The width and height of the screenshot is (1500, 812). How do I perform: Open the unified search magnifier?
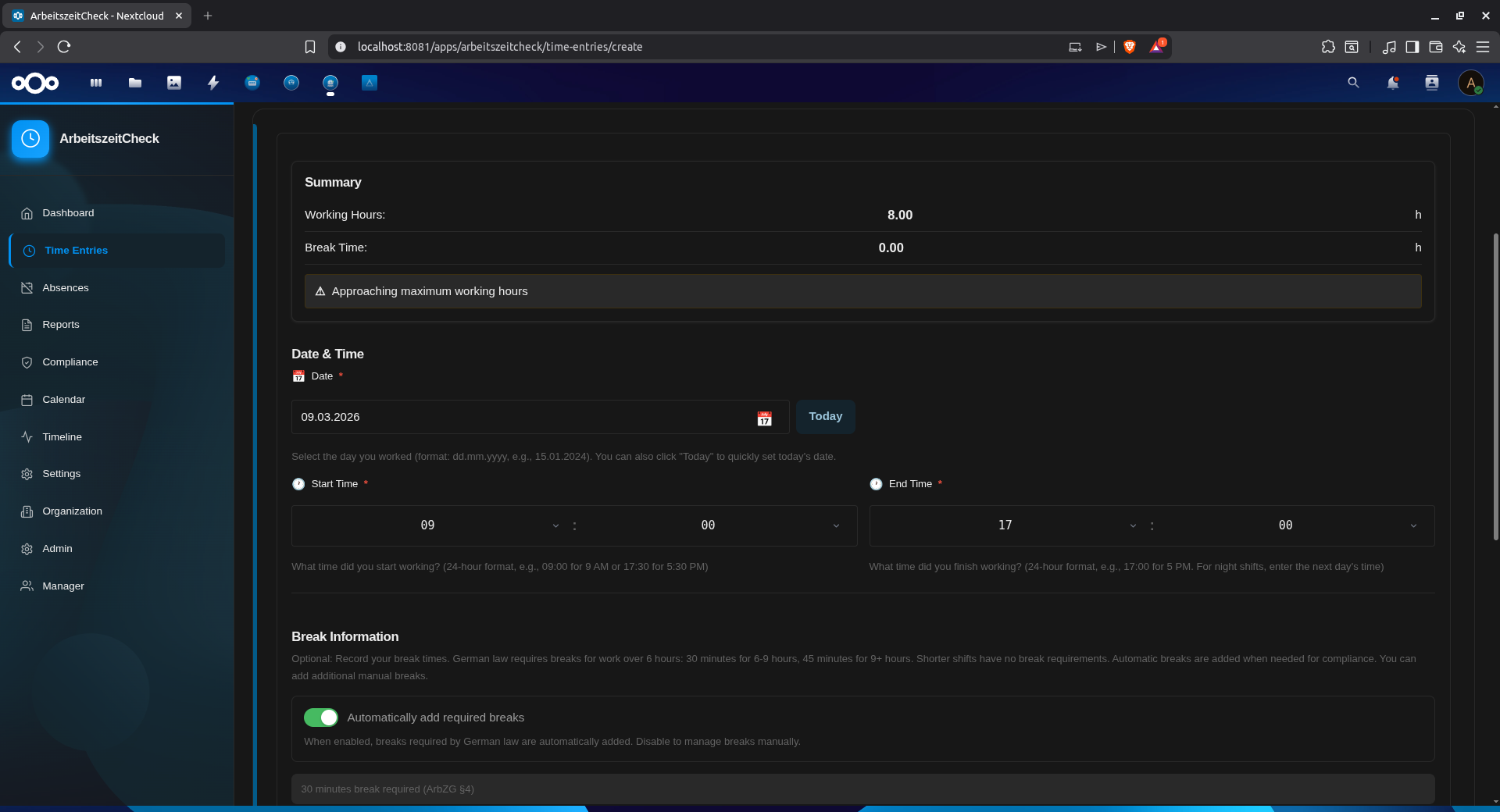click(1353, 83)
